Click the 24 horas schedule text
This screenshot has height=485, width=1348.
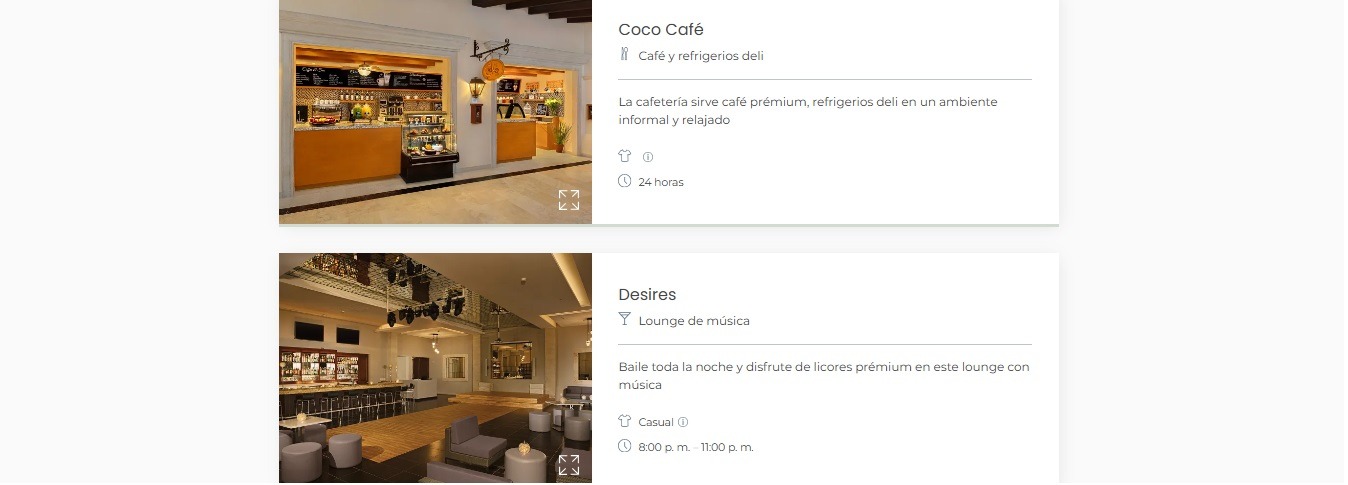click(x=661, y=182)
